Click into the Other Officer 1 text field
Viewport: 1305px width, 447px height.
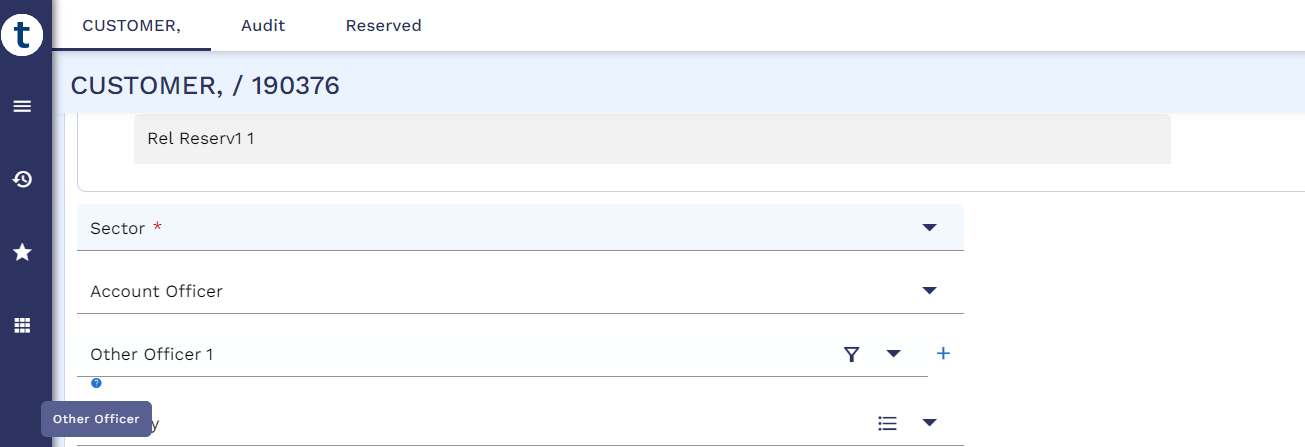tap(450, 354)
